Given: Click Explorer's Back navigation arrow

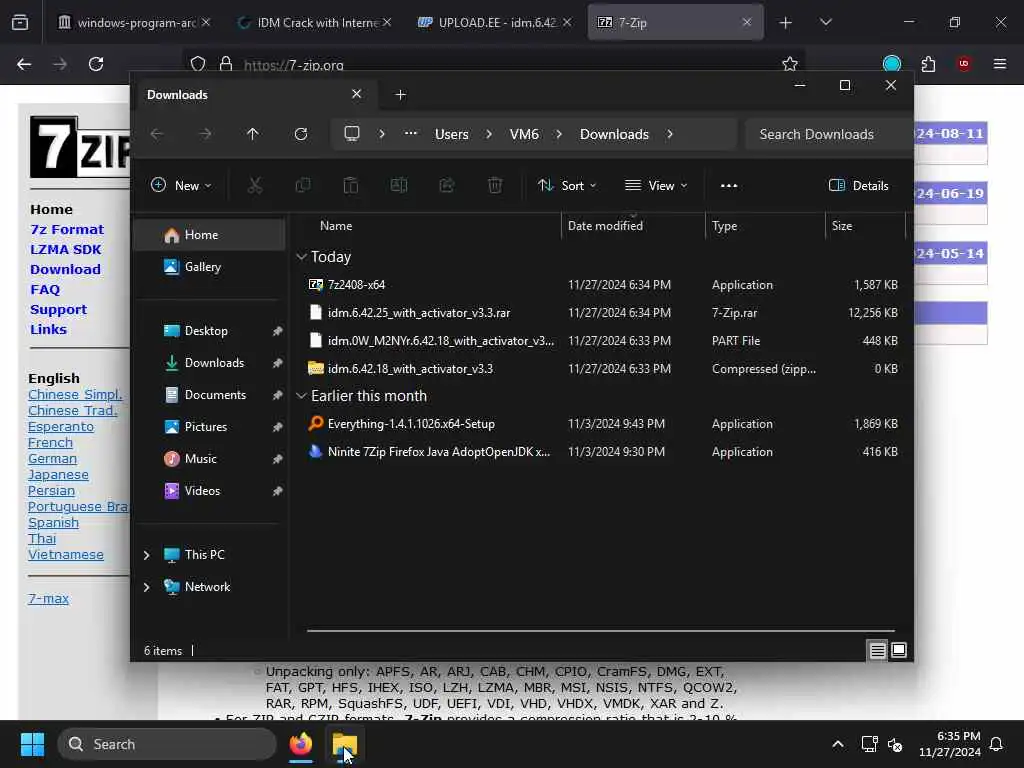Looking at the screenshot, I should pos(157,134).
